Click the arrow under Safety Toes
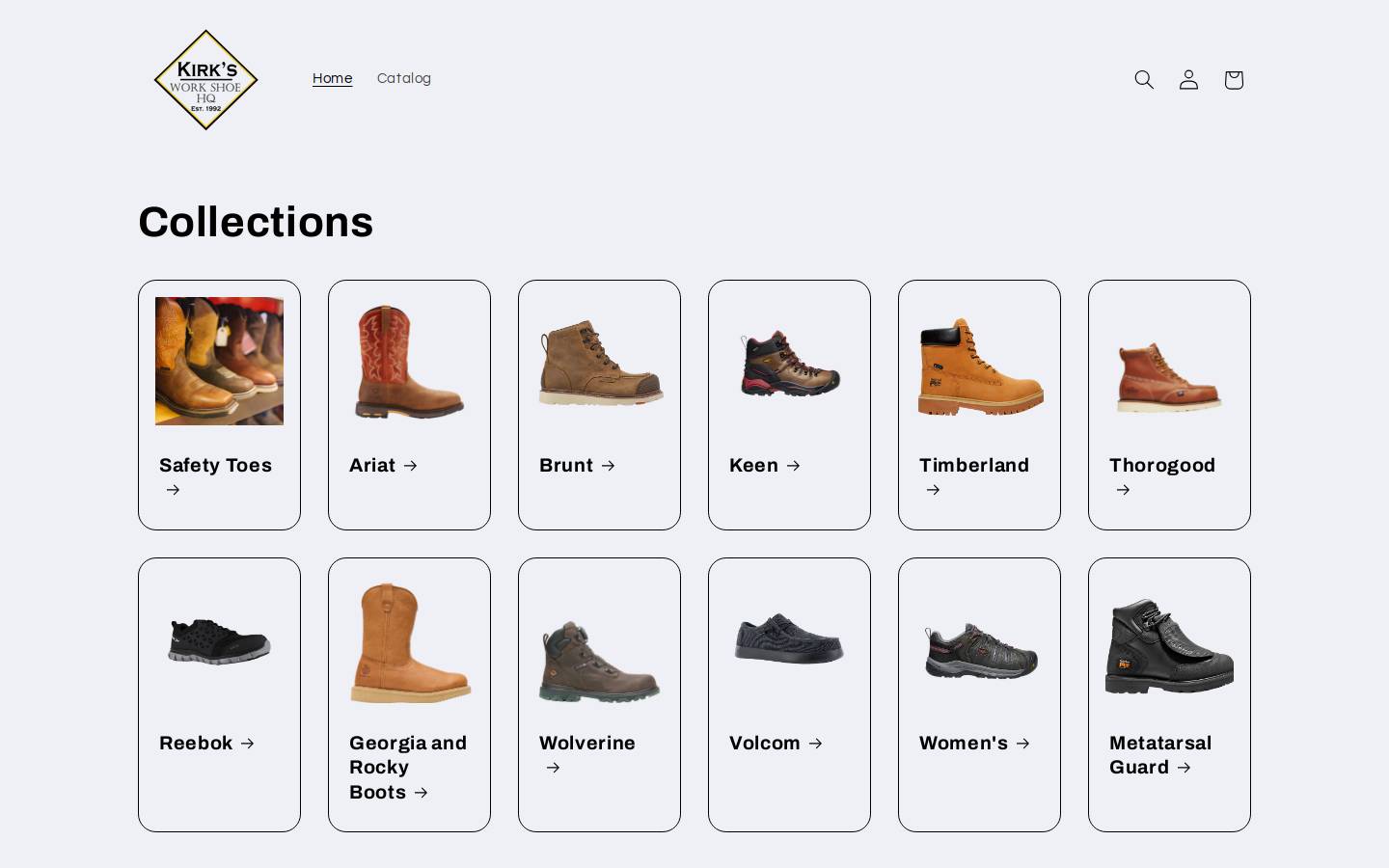This screenshot has height=868, width=1389. pyautogui.click(x=173, y=490)
